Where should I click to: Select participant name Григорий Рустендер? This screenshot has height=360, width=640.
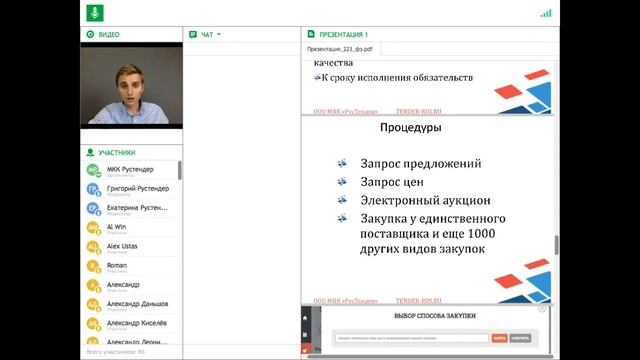[x=138, y=188]
